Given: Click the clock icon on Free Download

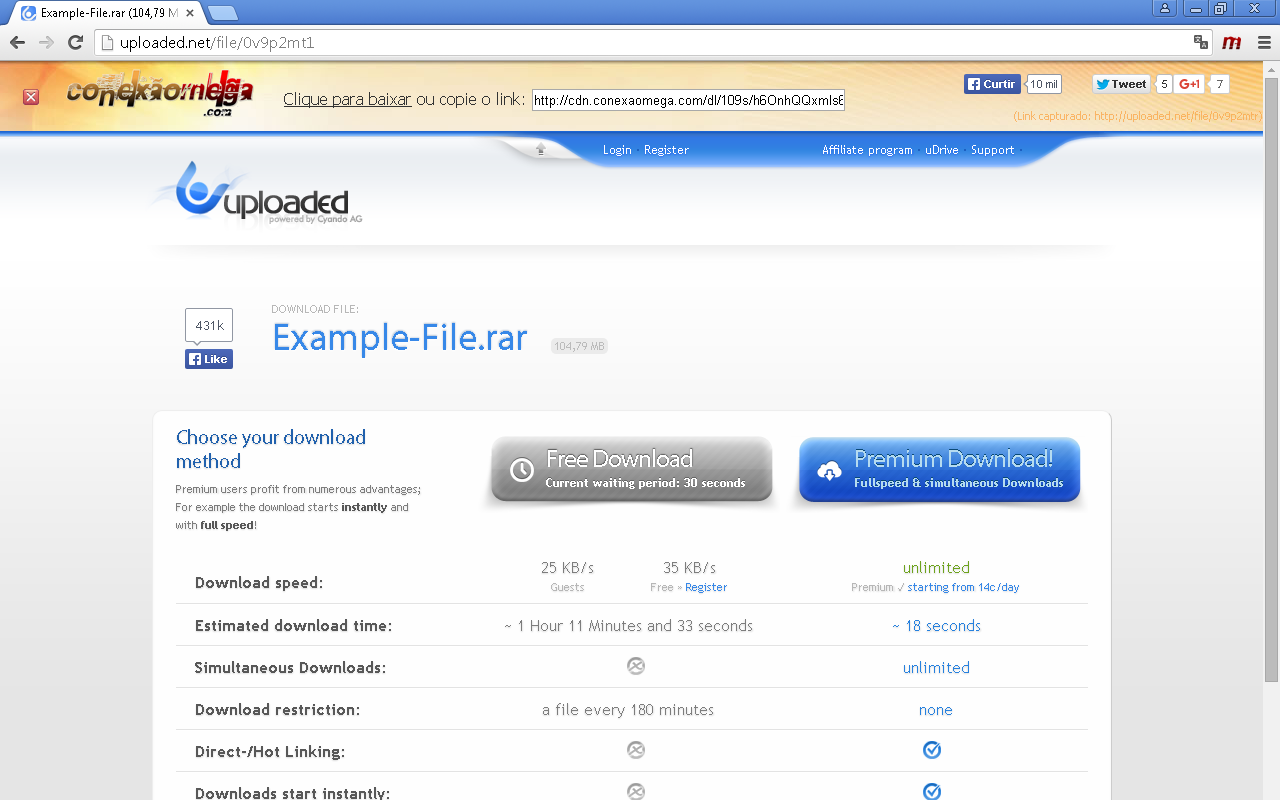Looking at the screenshot, I should (x=522, y=470).
